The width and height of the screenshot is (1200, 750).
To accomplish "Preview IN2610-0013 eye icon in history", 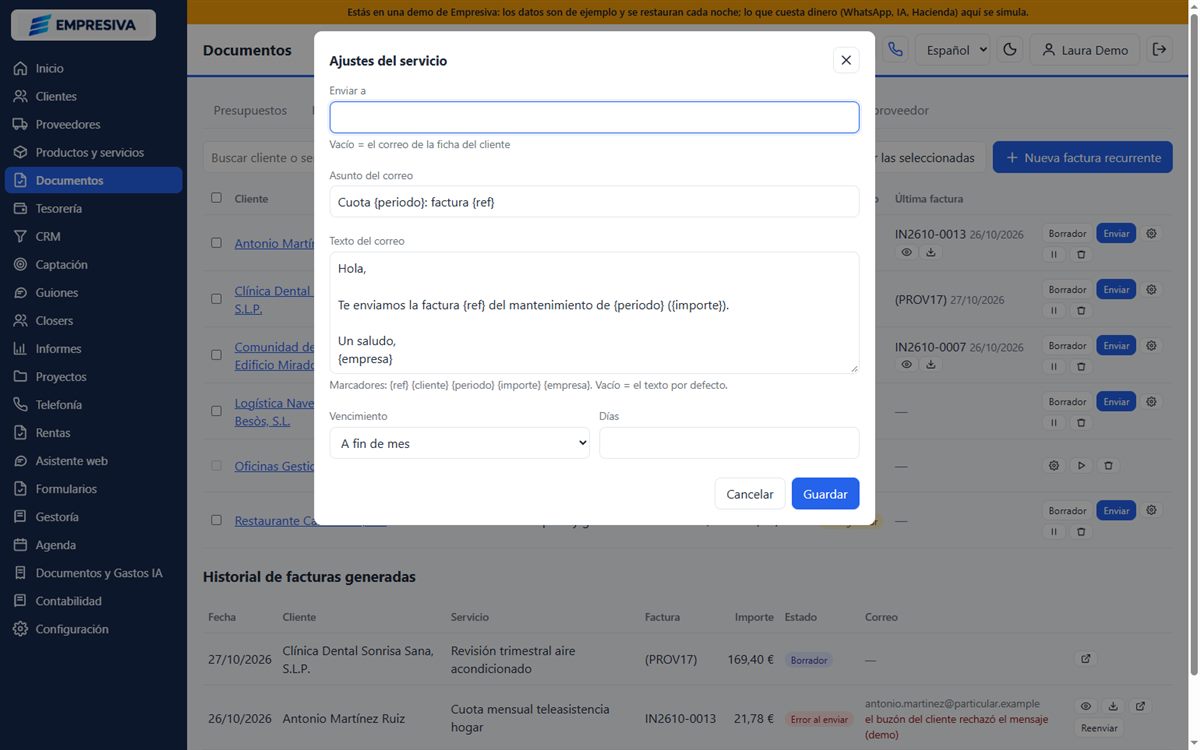I will pyautogui.click(x=1086, y=706).
